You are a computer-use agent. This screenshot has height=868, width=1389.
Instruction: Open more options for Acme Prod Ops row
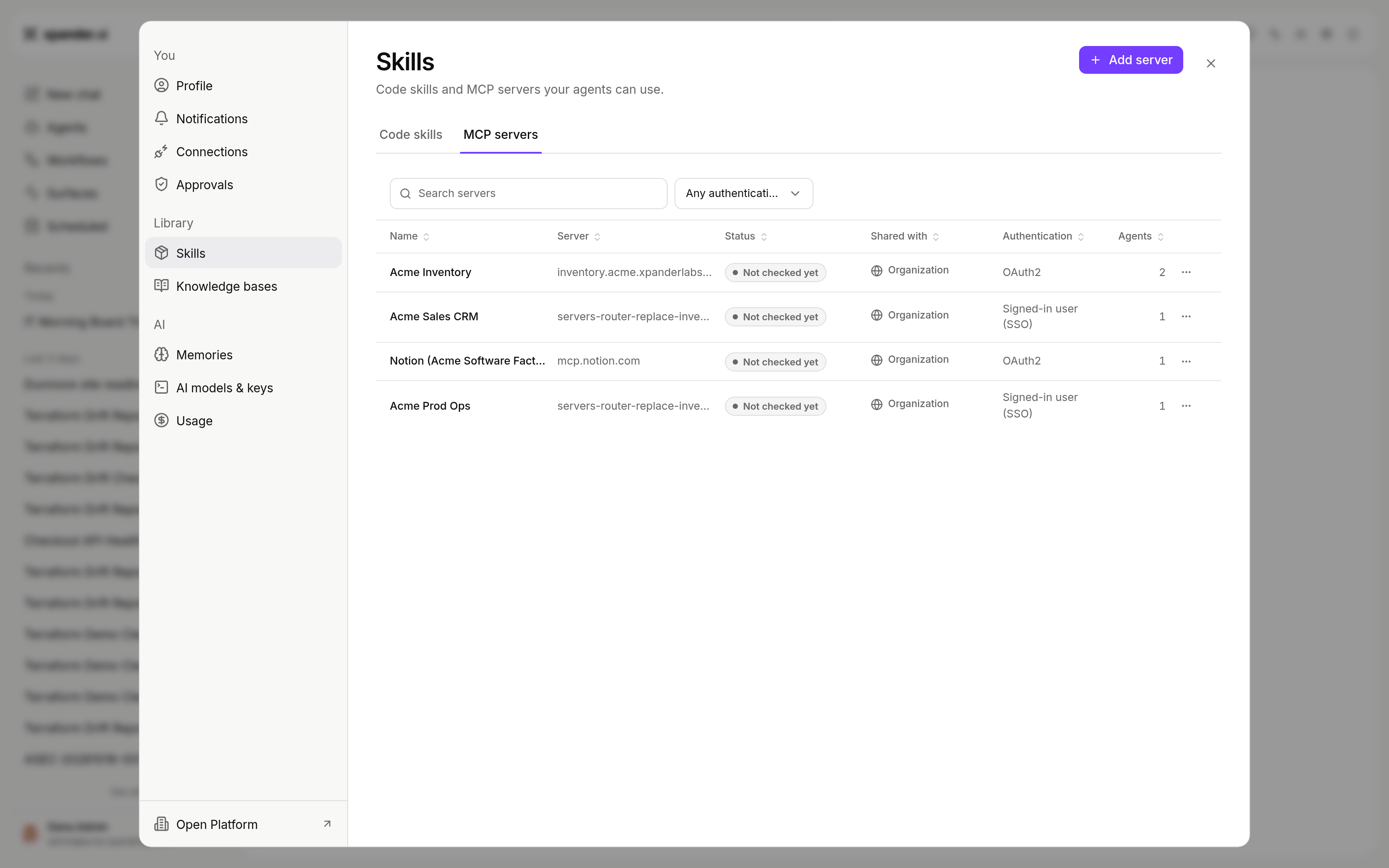click(x=1186, y=406)
